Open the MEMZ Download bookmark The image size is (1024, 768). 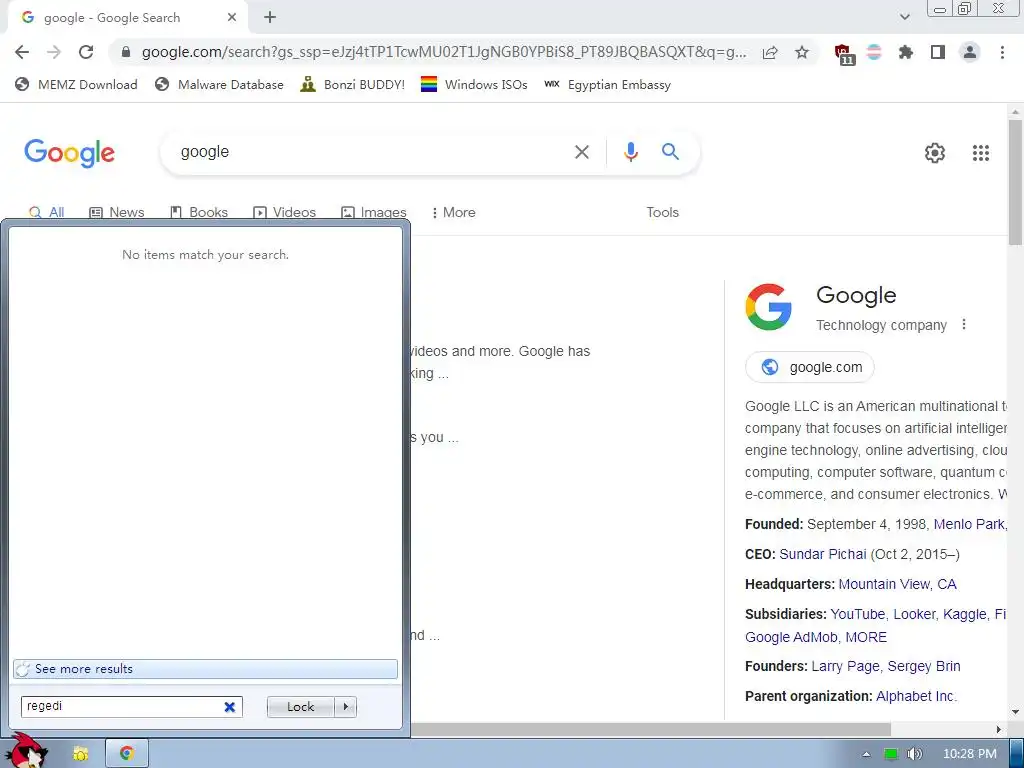(x=76, y=84)
